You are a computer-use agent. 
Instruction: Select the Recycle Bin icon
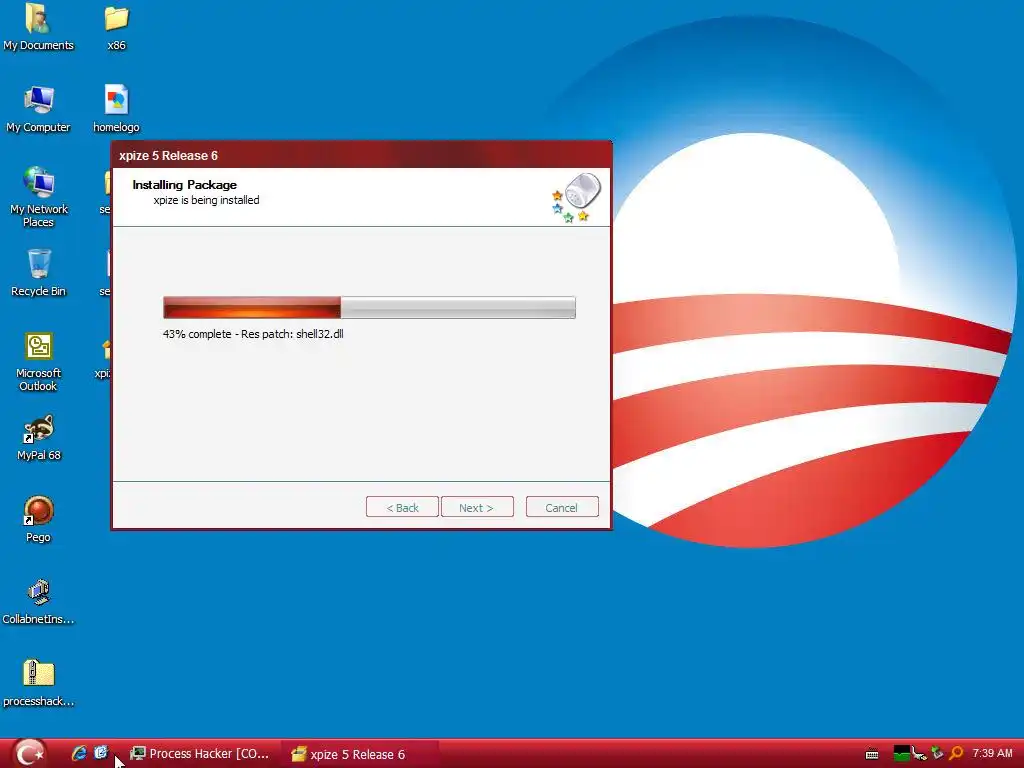[39, 273]
